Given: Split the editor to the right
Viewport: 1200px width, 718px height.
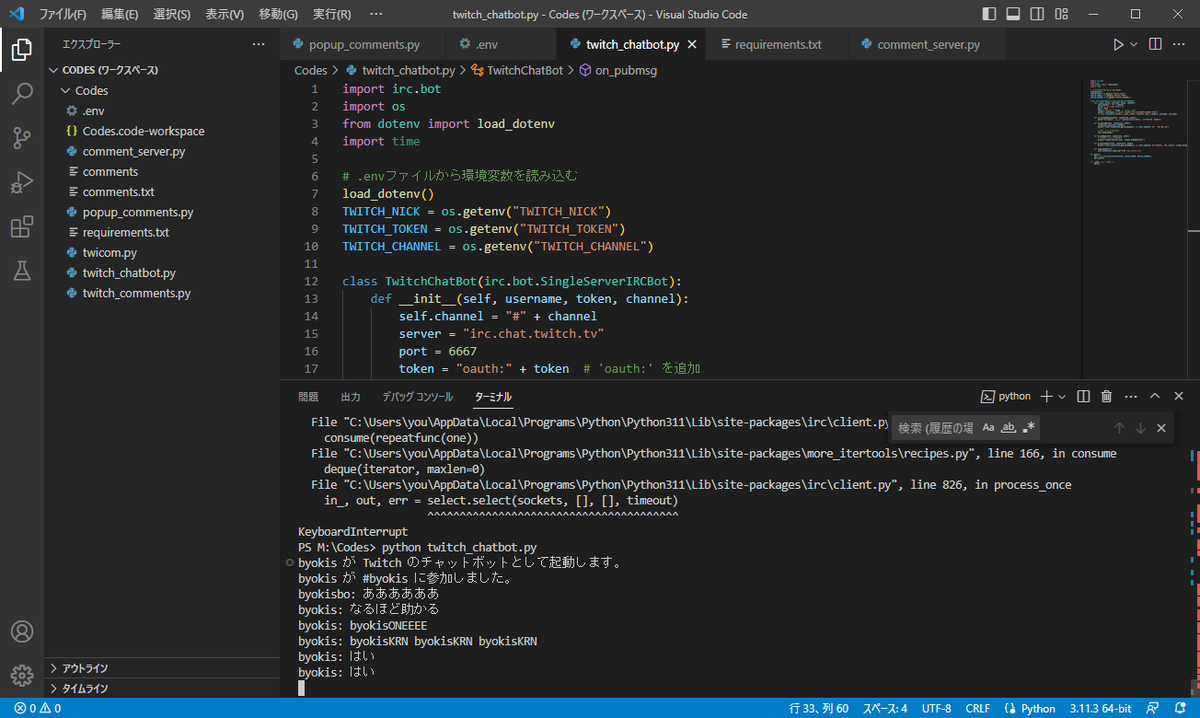Looking at the screenshot, I should point(1155,45).
